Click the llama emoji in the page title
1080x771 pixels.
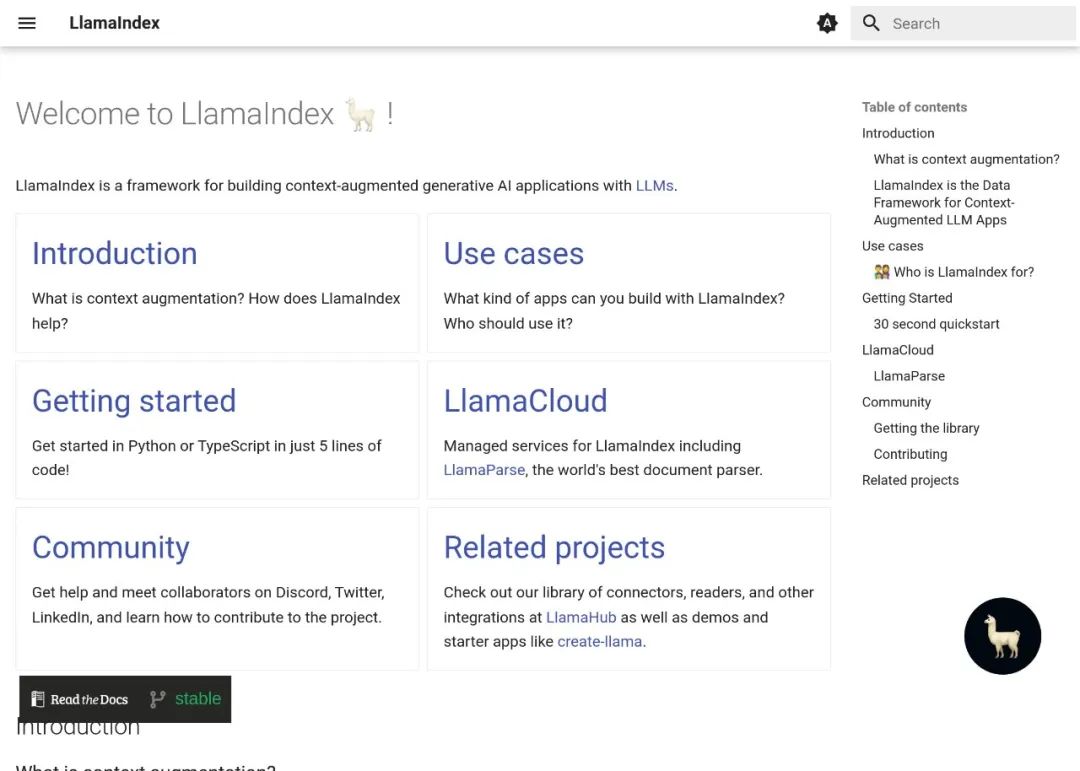(x=360, y=114)
